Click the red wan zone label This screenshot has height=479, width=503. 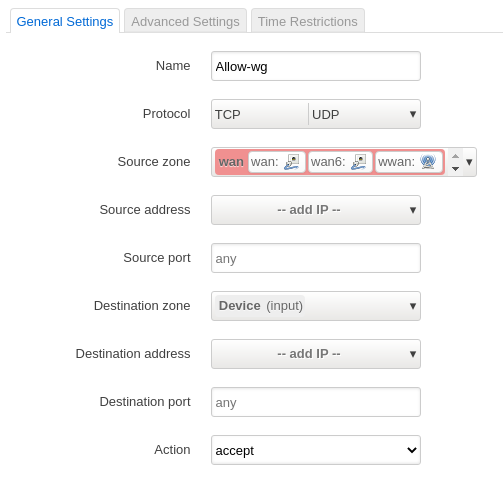pos(231,162)
